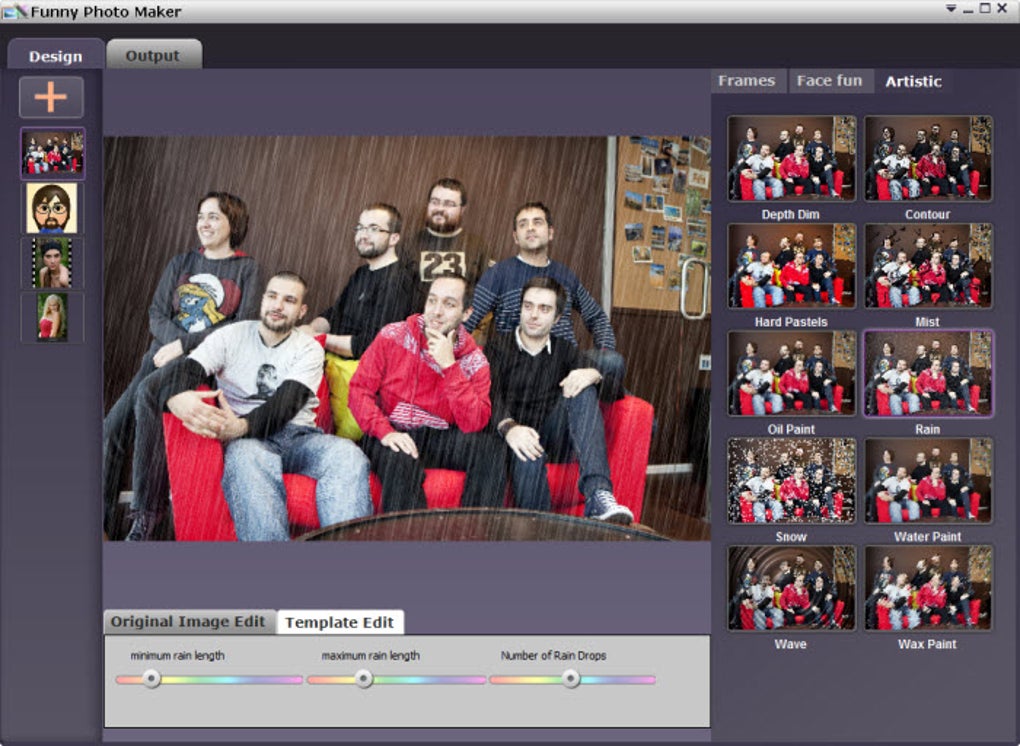This screenshot has width=1020, height=746.
Task: Open the Face fun tab
Action: click(829, 81)
